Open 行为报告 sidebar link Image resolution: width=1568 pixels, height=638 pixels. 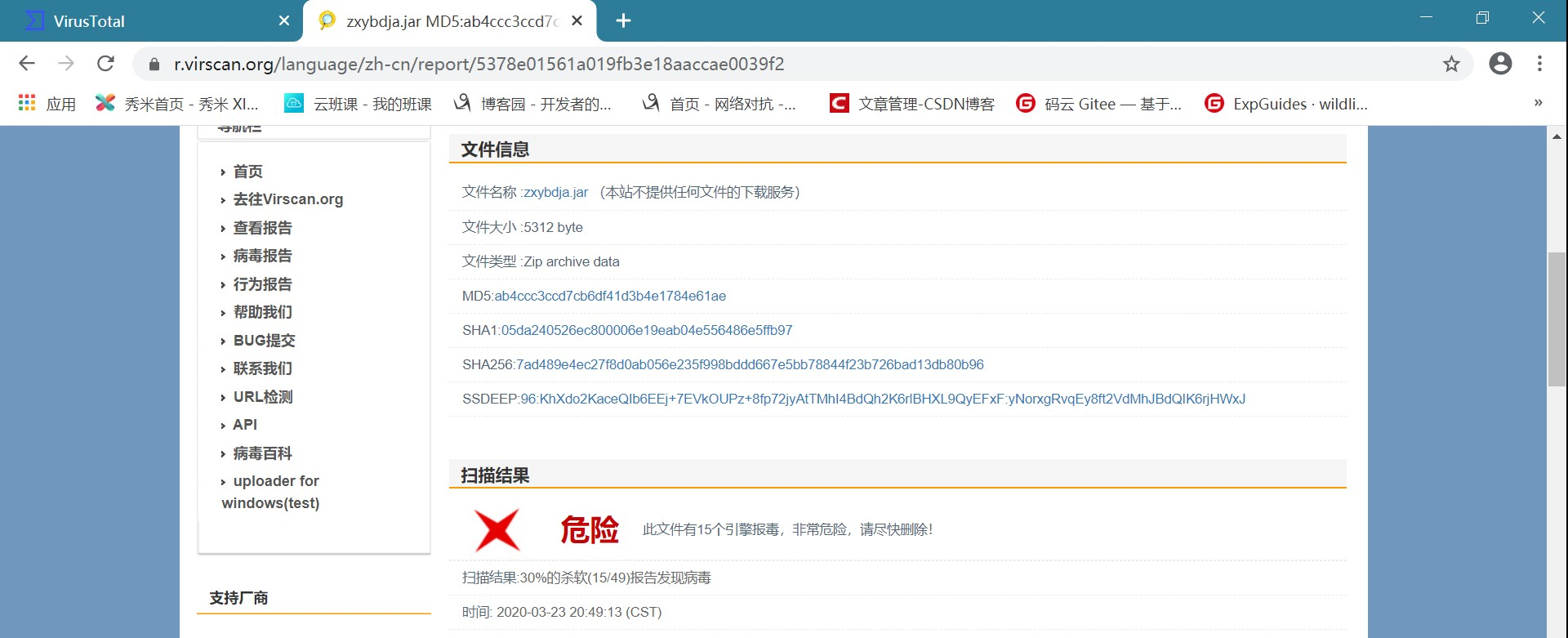[x=262, y=284]
